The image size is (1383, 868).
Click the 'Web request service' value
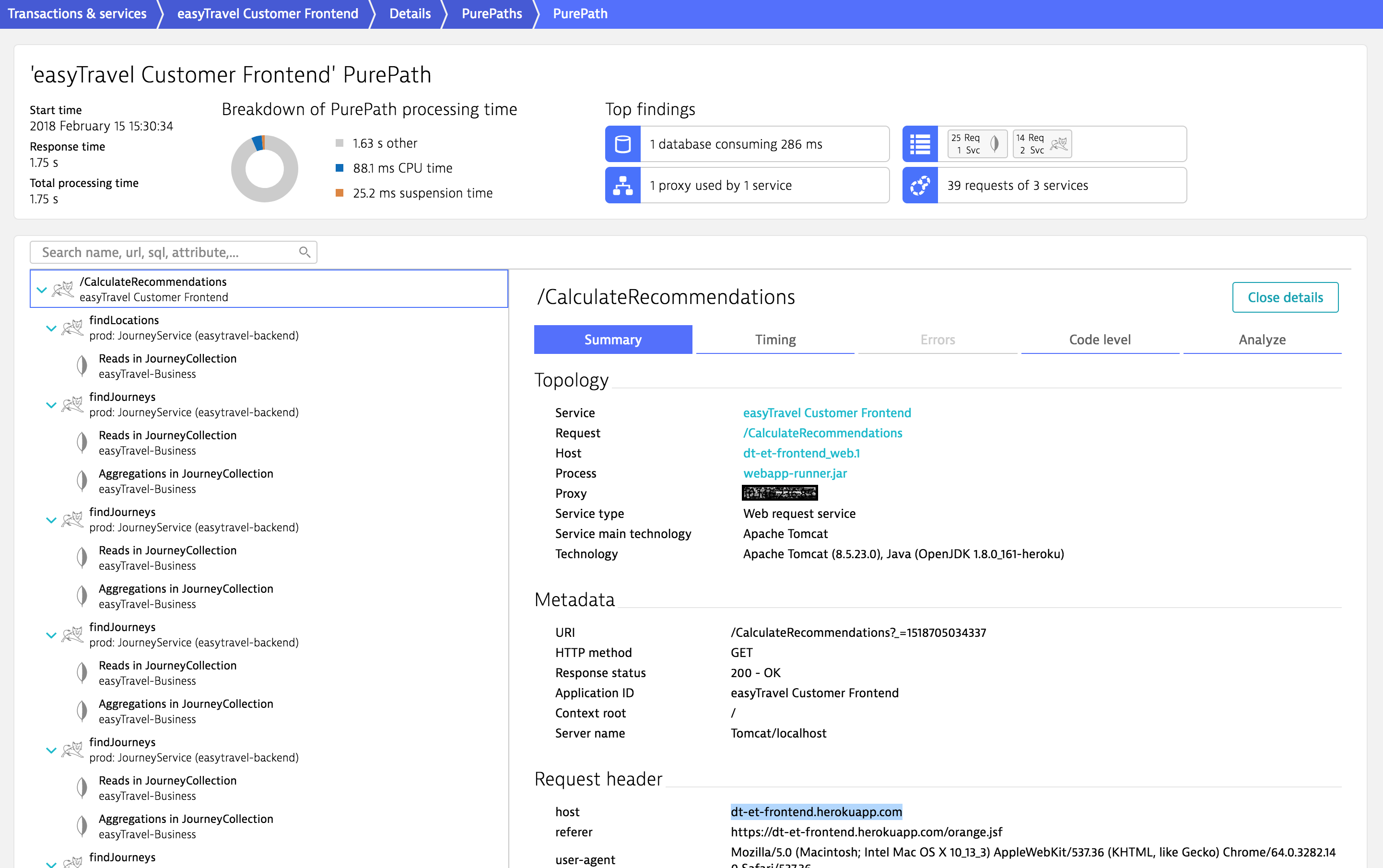799,513
